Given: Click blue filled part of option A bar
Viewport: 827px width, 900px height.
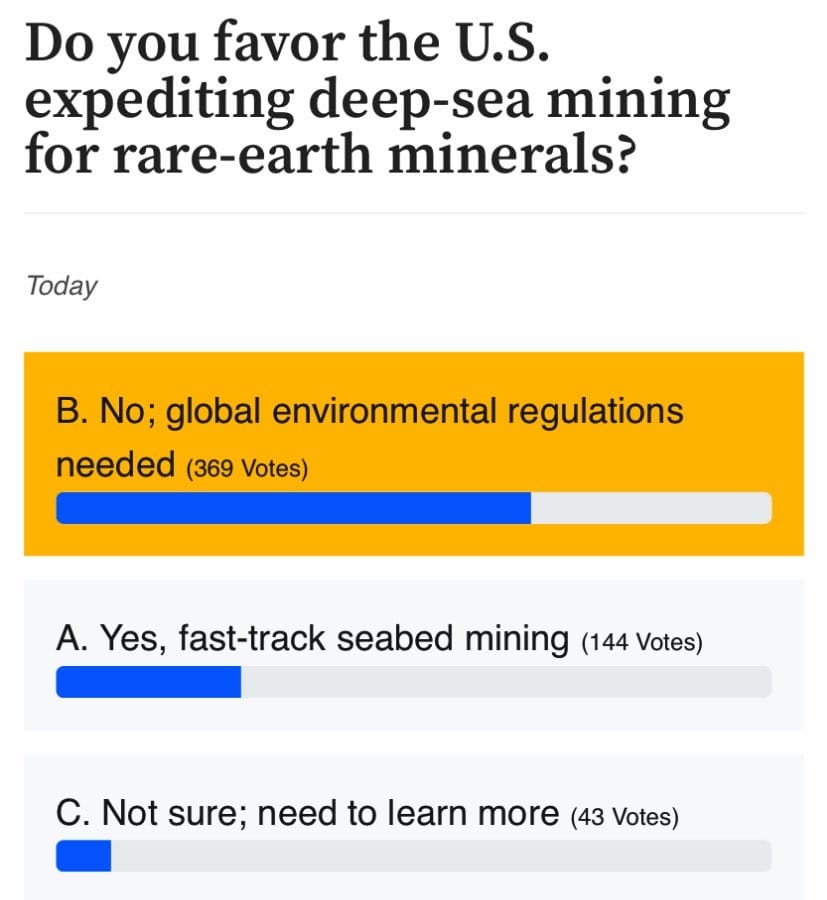Looking at the screenshot, I should click(x=148, y=682).
